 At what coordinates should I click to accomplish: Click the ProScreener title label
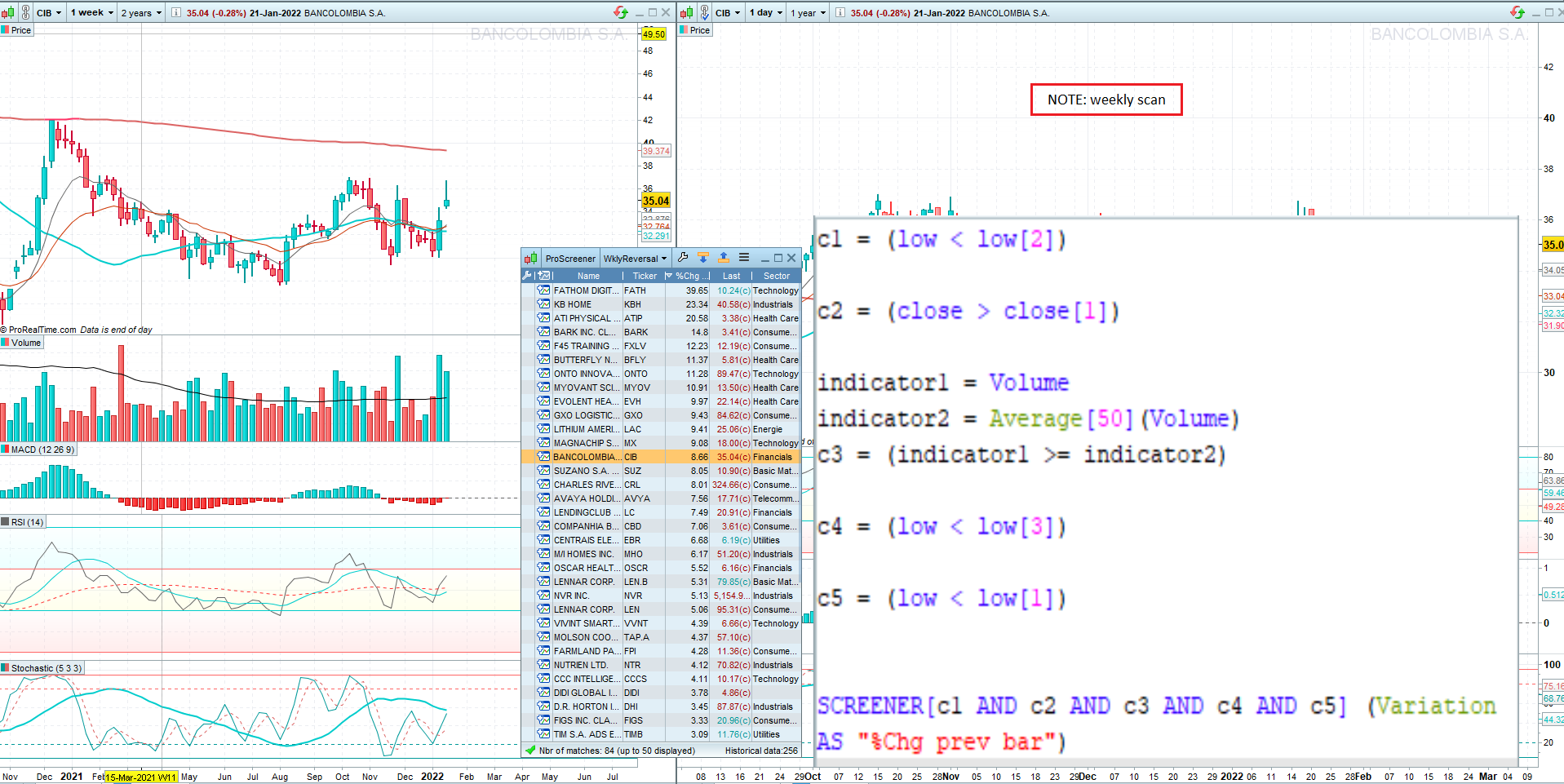click(x=570, y=259)
